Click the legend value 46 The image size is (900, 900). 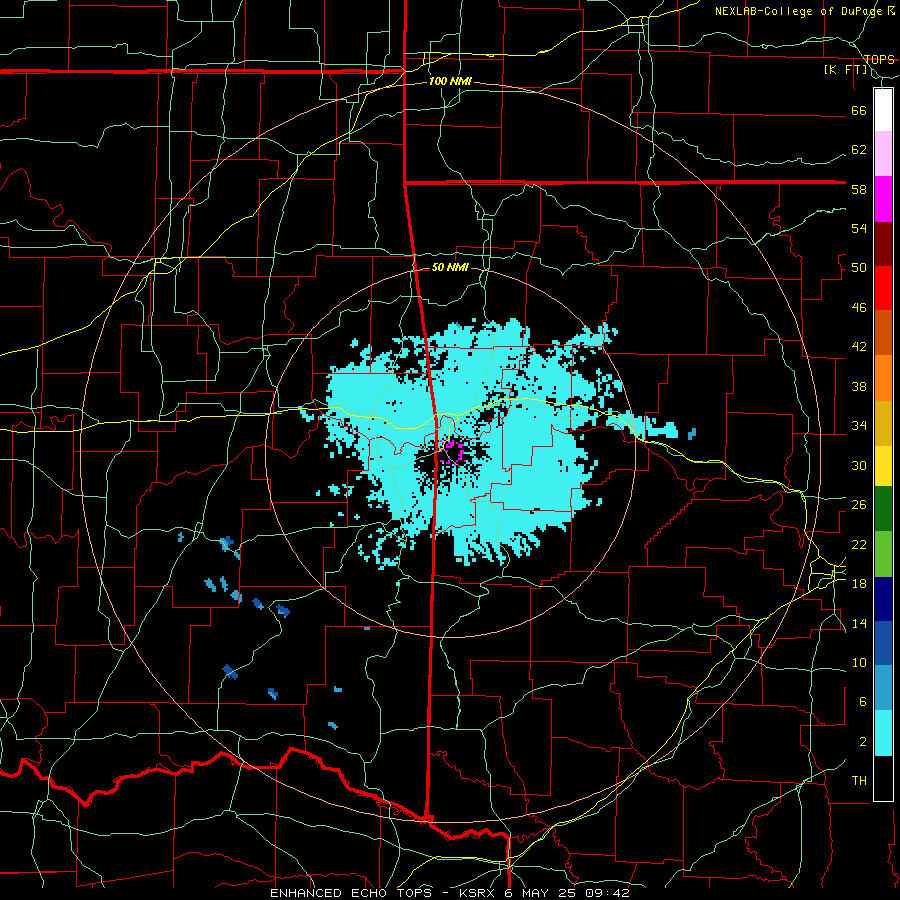tap(859, 308)
